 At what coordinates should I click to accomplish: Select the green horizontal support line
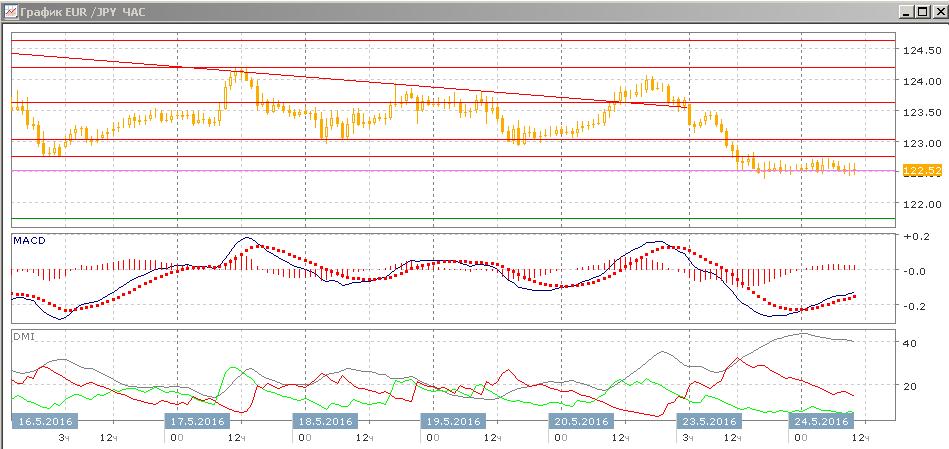453,218
